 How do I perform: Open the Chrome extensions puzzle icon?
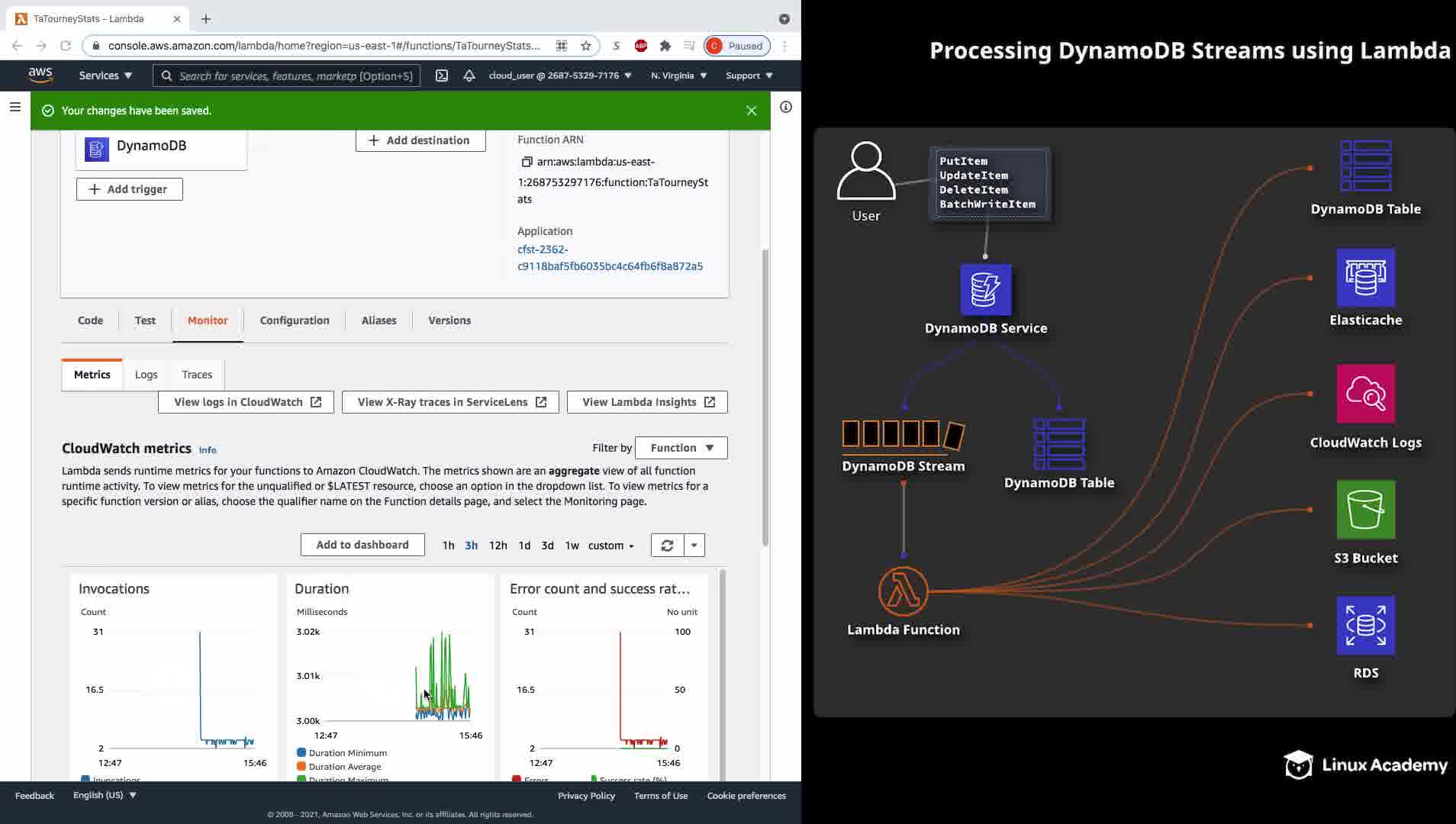coord(665,46)
